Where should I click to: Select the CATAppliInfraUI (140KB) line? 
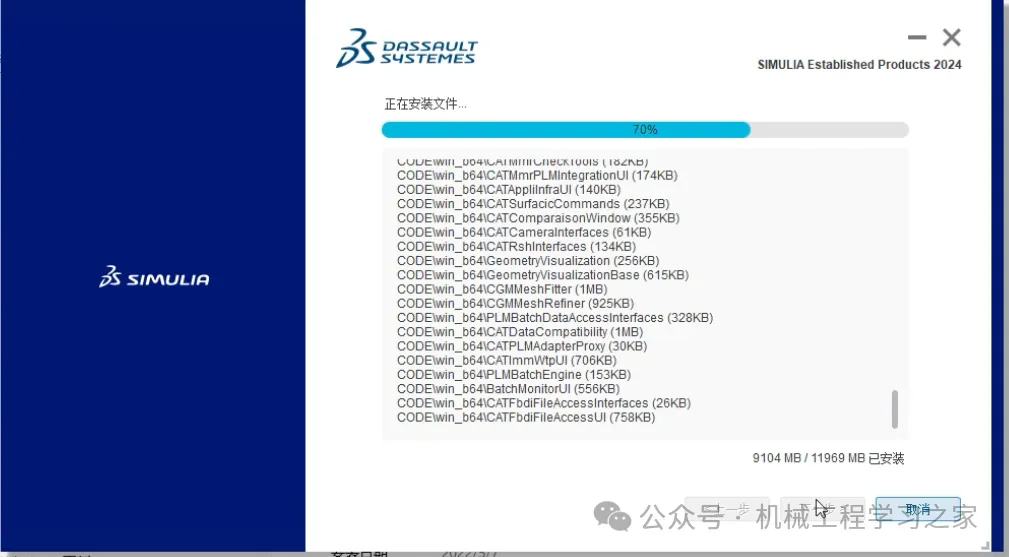tap(509, 190)
